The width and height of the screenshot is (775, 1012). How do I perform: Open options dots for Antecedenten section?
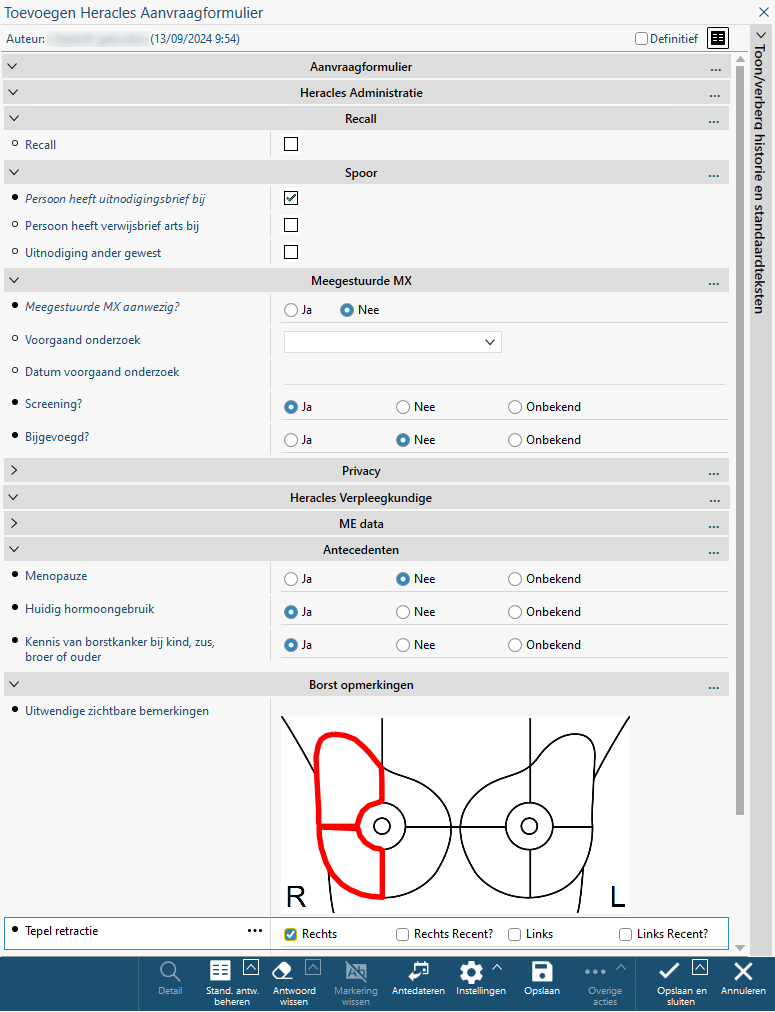coord(714,552)
